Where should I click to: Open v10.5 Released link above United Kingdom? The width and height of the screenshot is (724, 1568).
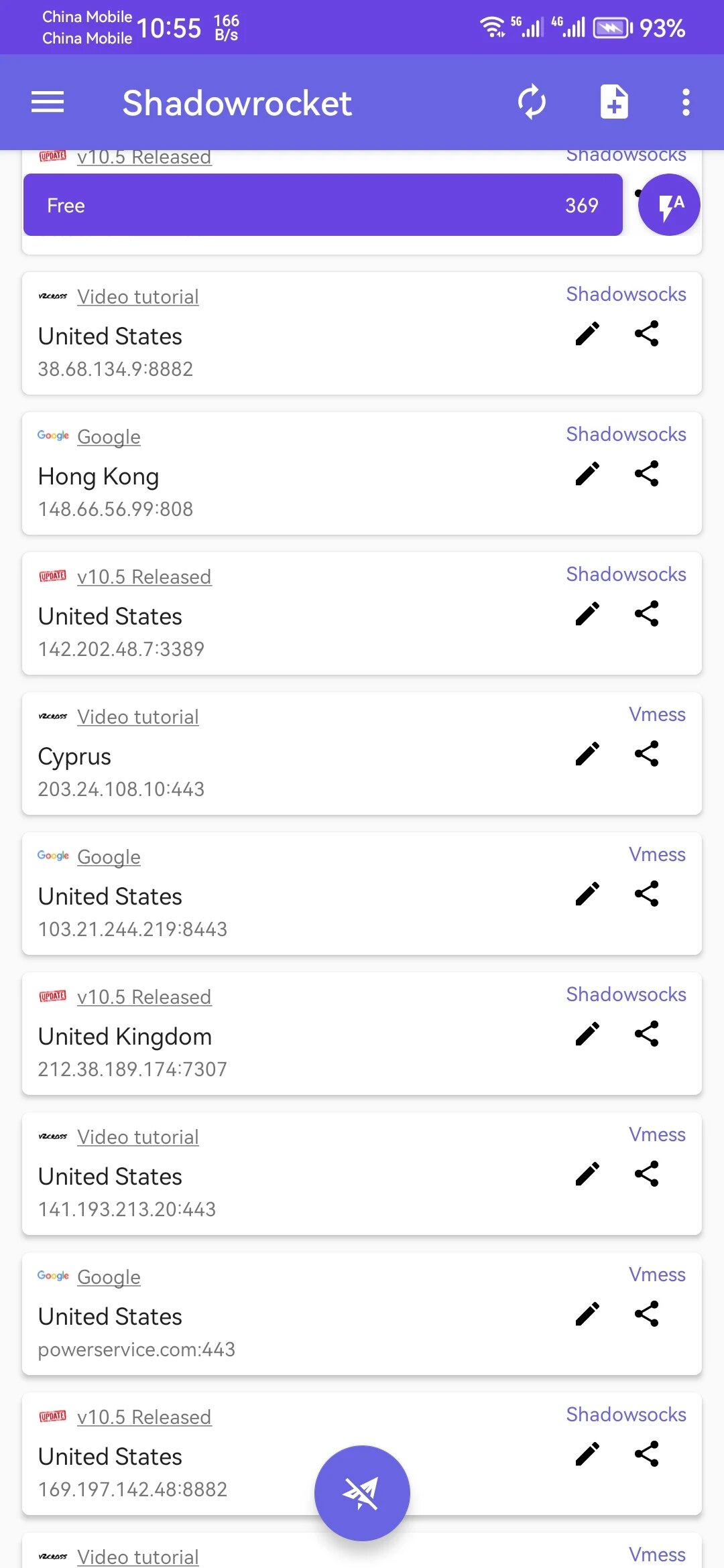coord(144,997)
